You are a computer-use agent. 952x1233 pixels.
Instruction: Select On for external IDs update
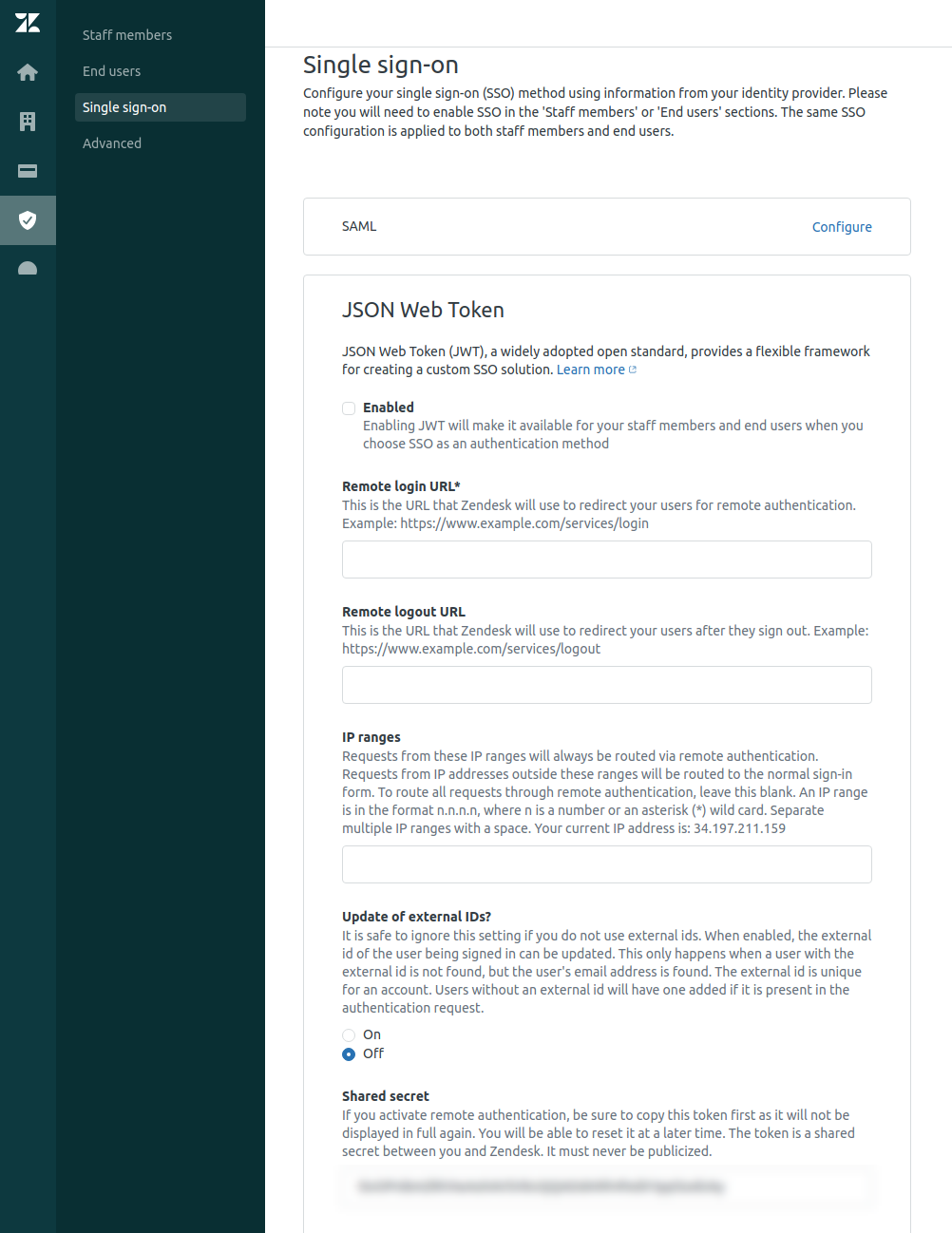click(349, 1035)
